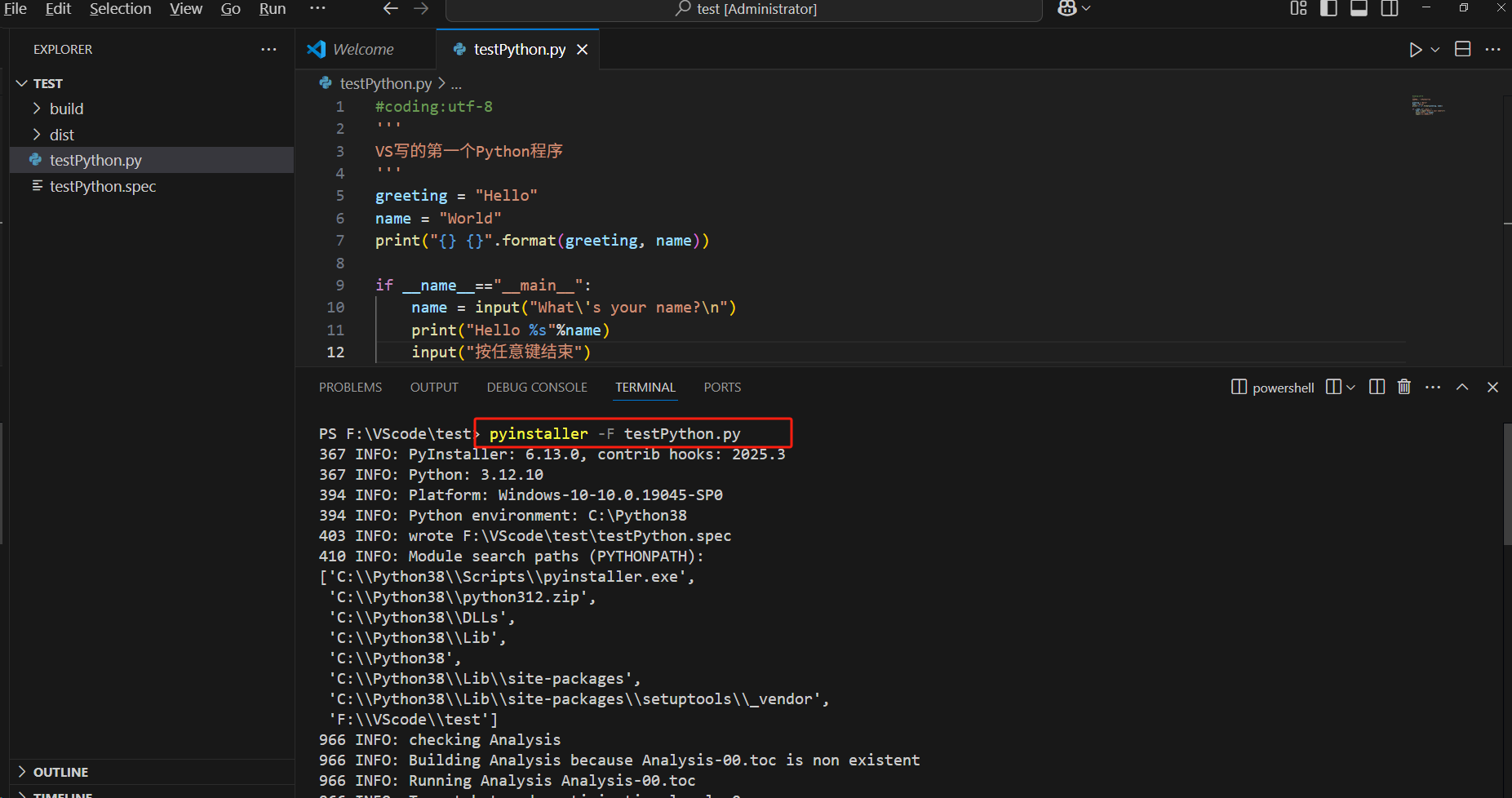
Task: Click the Python file icon on editor tab
Action: click(459, 49)
